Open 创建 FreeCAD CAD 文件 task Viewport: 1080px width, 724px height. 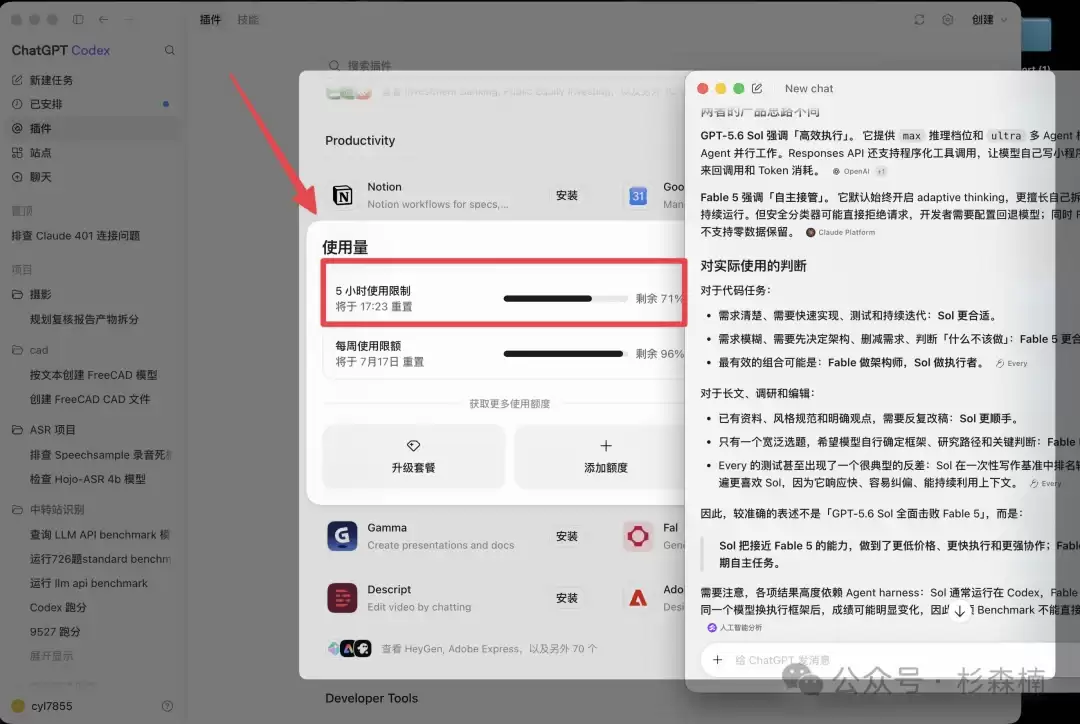pos(90,399)
